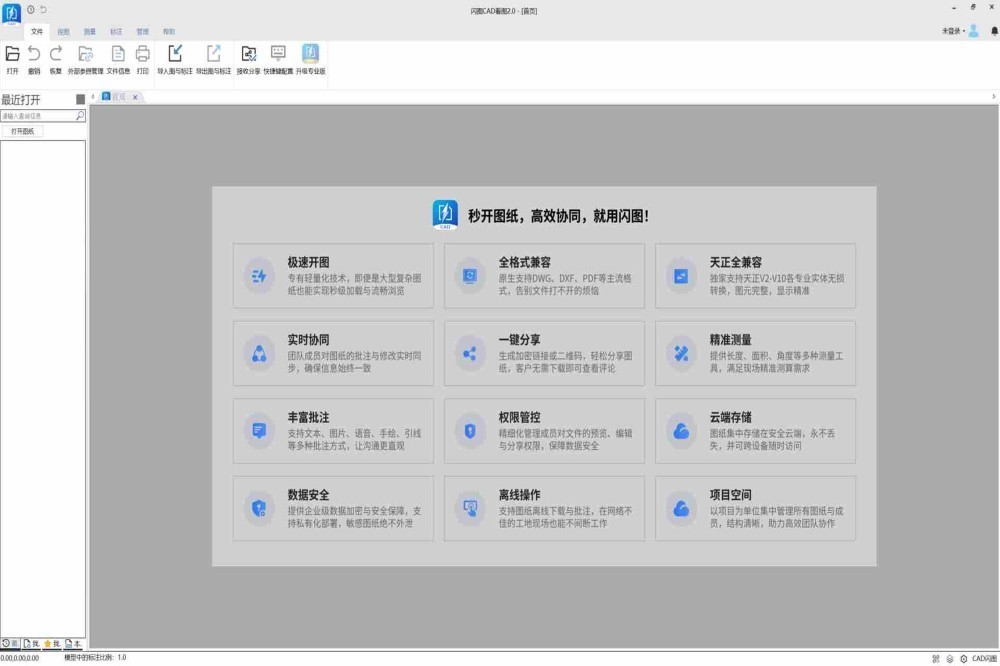Open 外部参照管理 external reference manager
Screen dimensions: 1000x666
(x=85, y=59)
